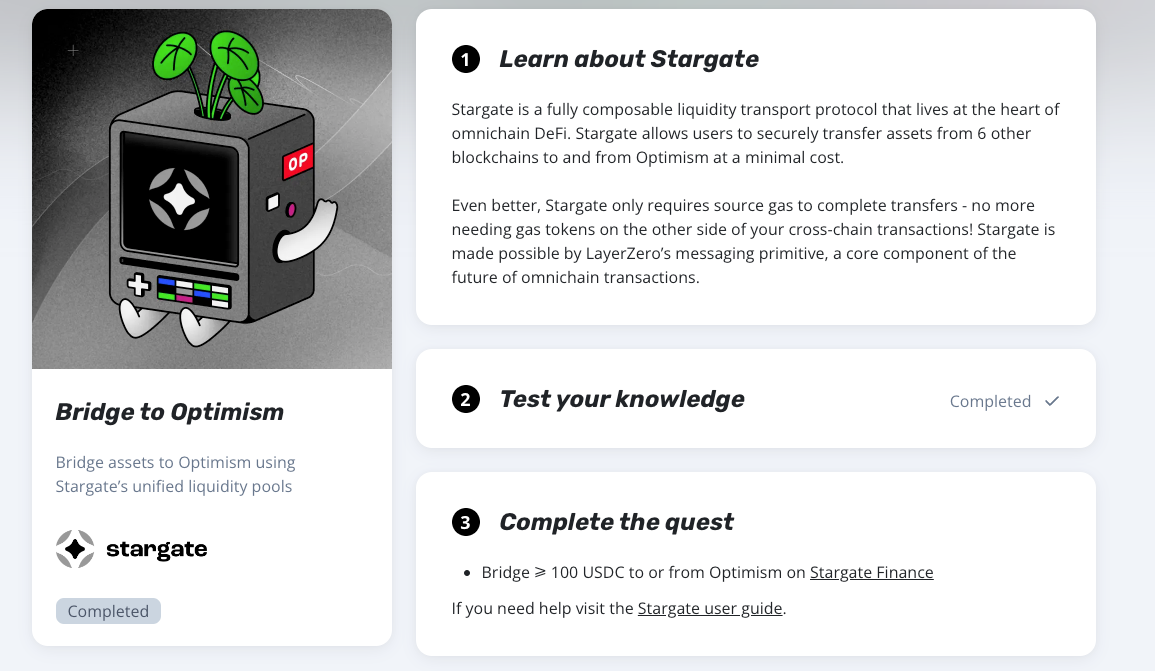This screenshot has width=1155, height=671.
Task: Click the Completed checkmark icon
Action: [x=1052, y=401]
